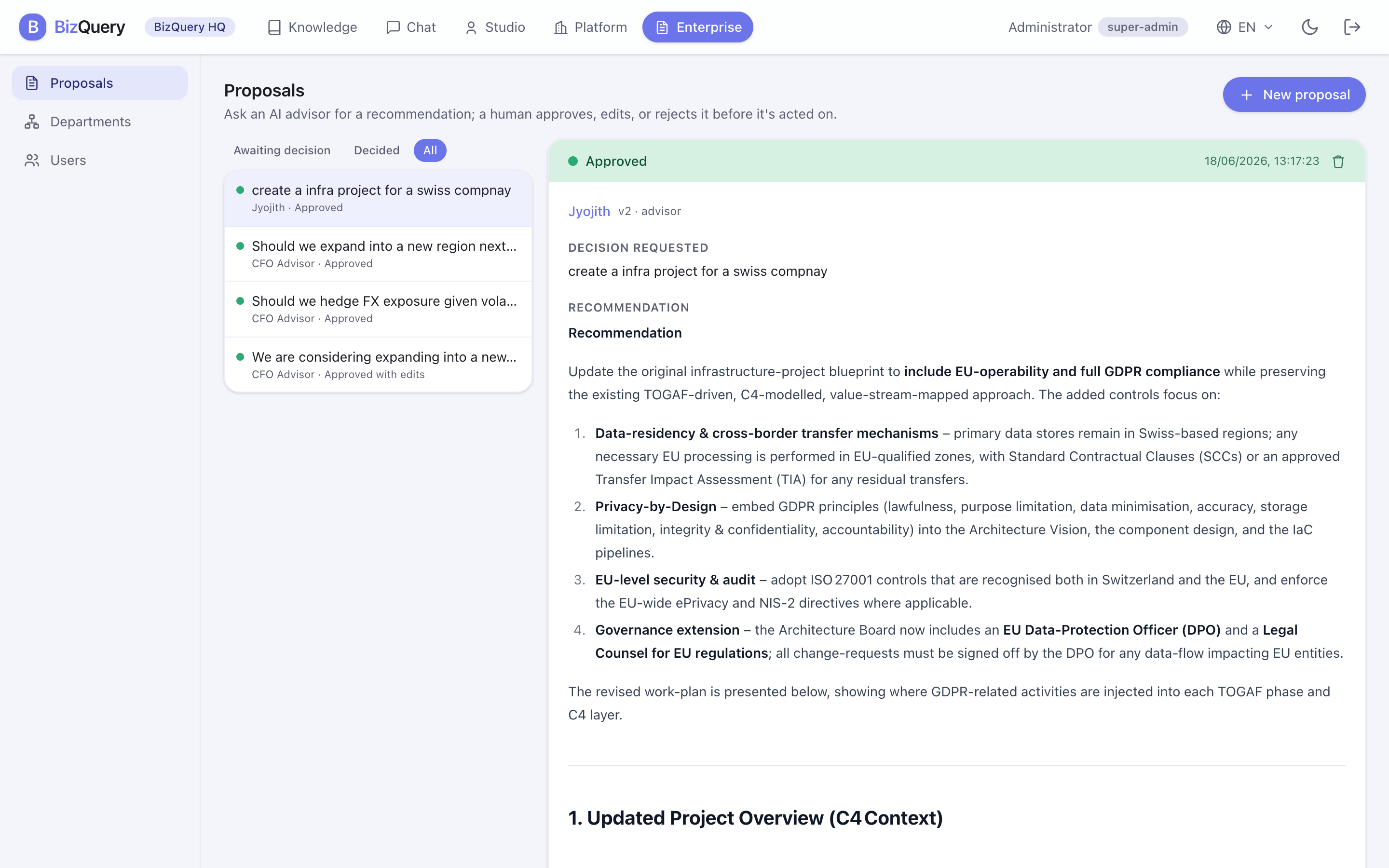Click 'Privacy-by-Design' list item text
The image size is (1389, 868).
click(x=655, y=506)
